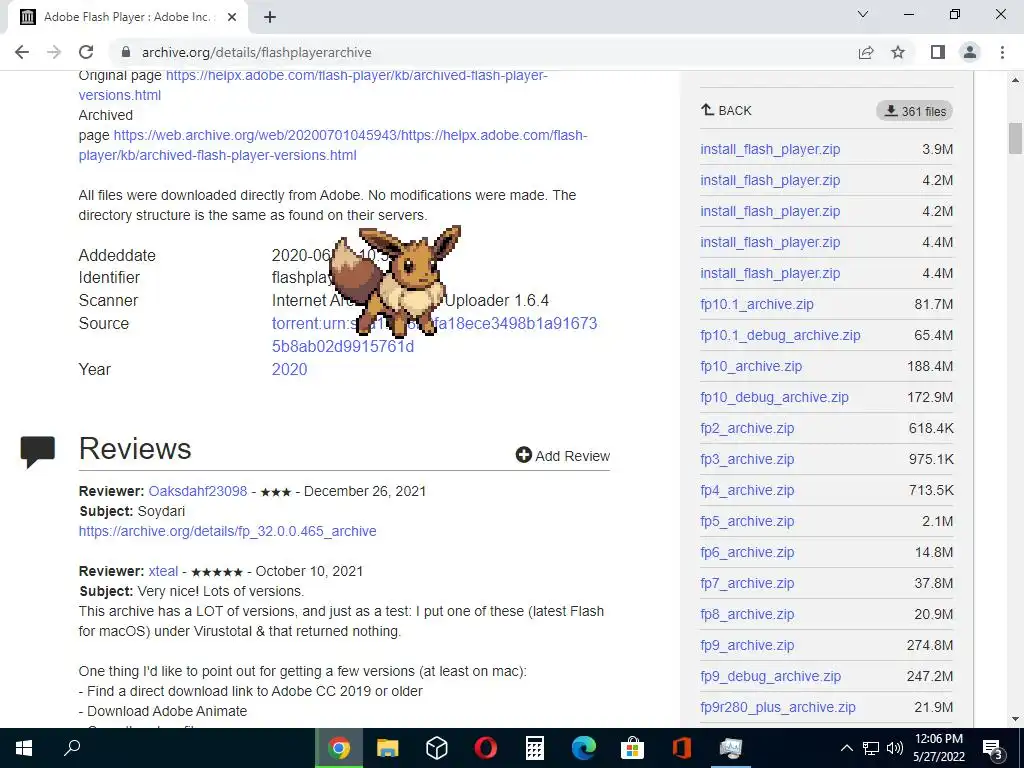Viewport: 1024px width, 768px height.
Task: Open a new browser tab
Action: coord(270,17)
